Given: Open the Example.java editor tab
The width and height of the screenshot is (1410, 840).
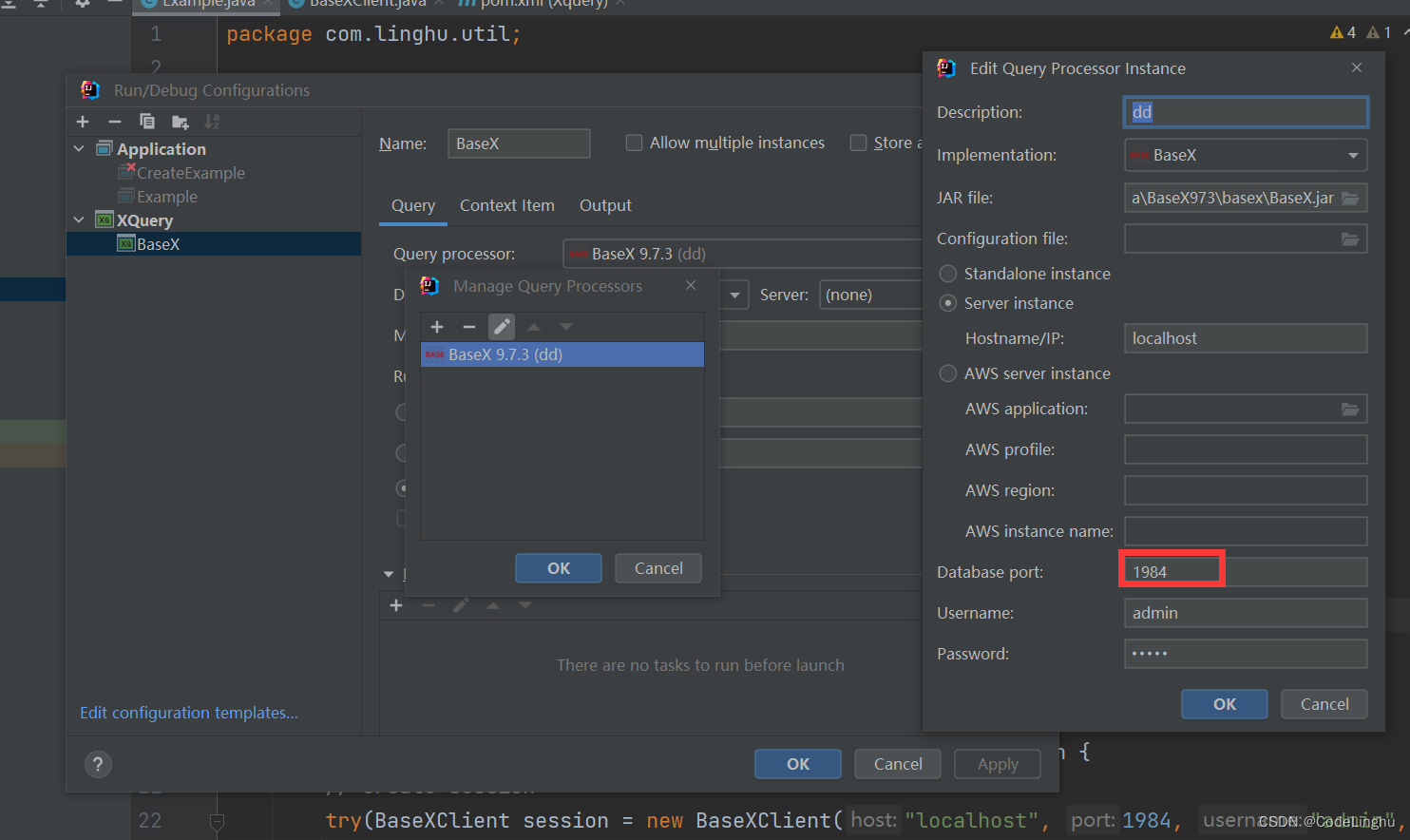Looking at the screenshot, I should [208, 4].
